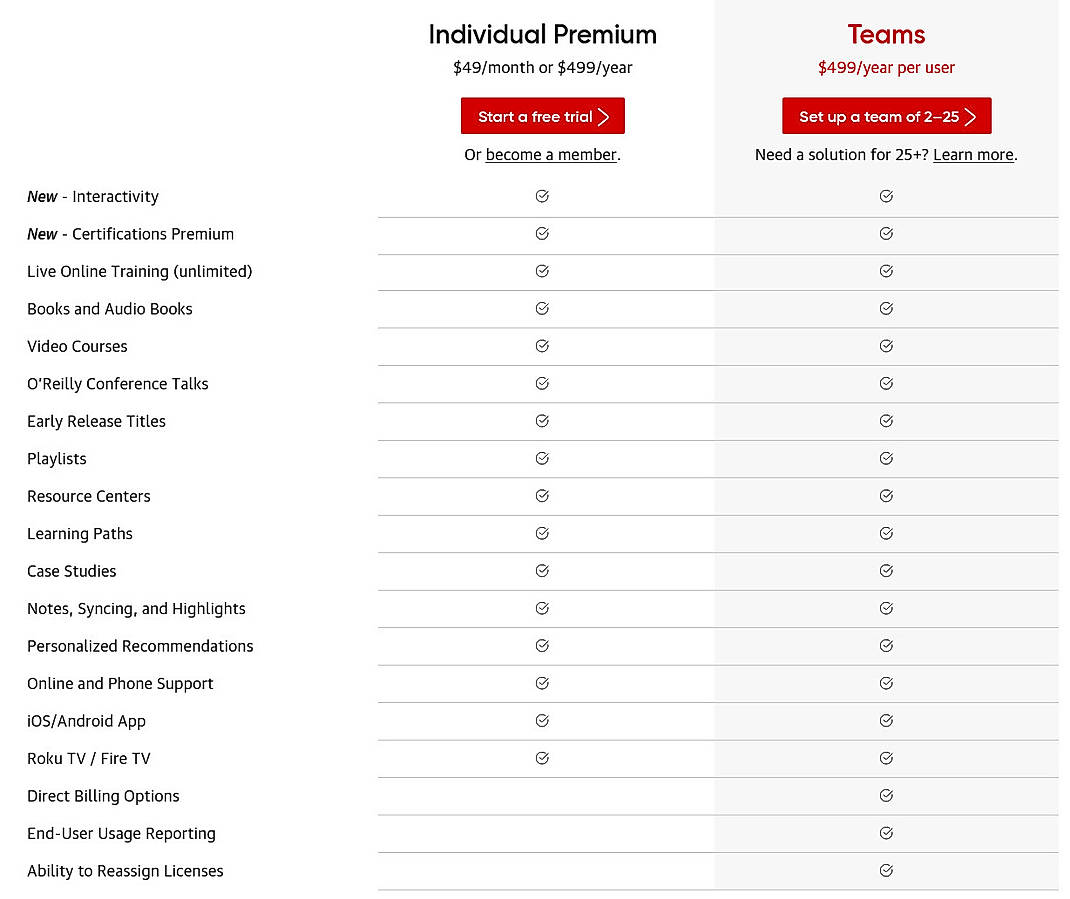Click the Ability to Reassign Licenses checkmark
Image resolution: width=1070 pixels, height=899 pixels.
[886, 870]
